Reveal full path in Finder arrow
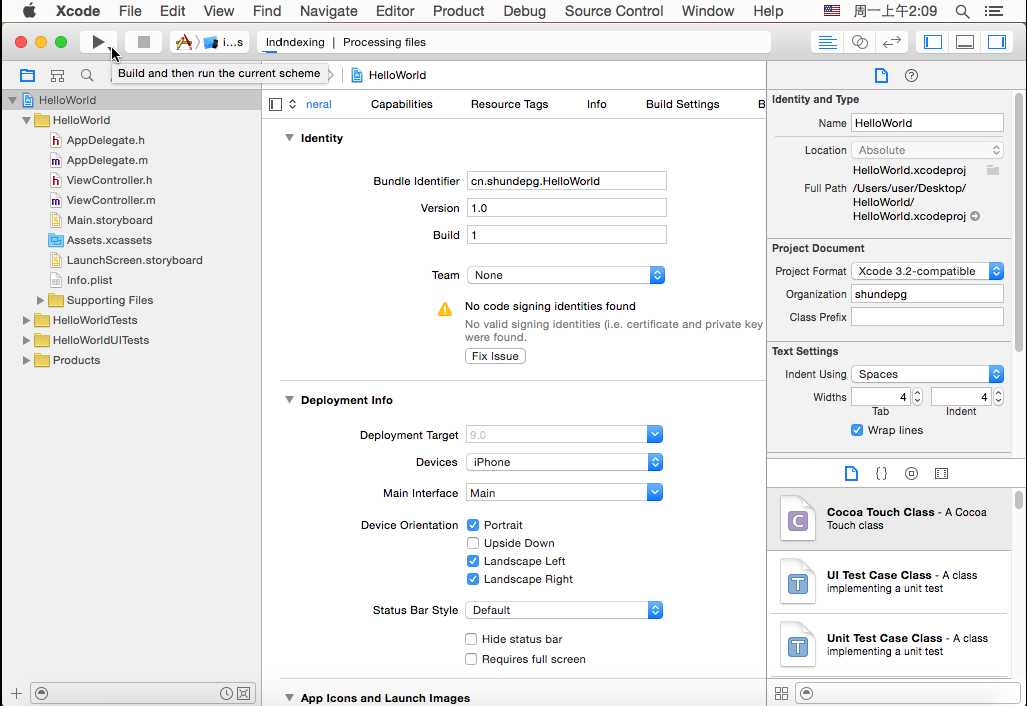The image size is (1027, 706). [x=975, y=216]
